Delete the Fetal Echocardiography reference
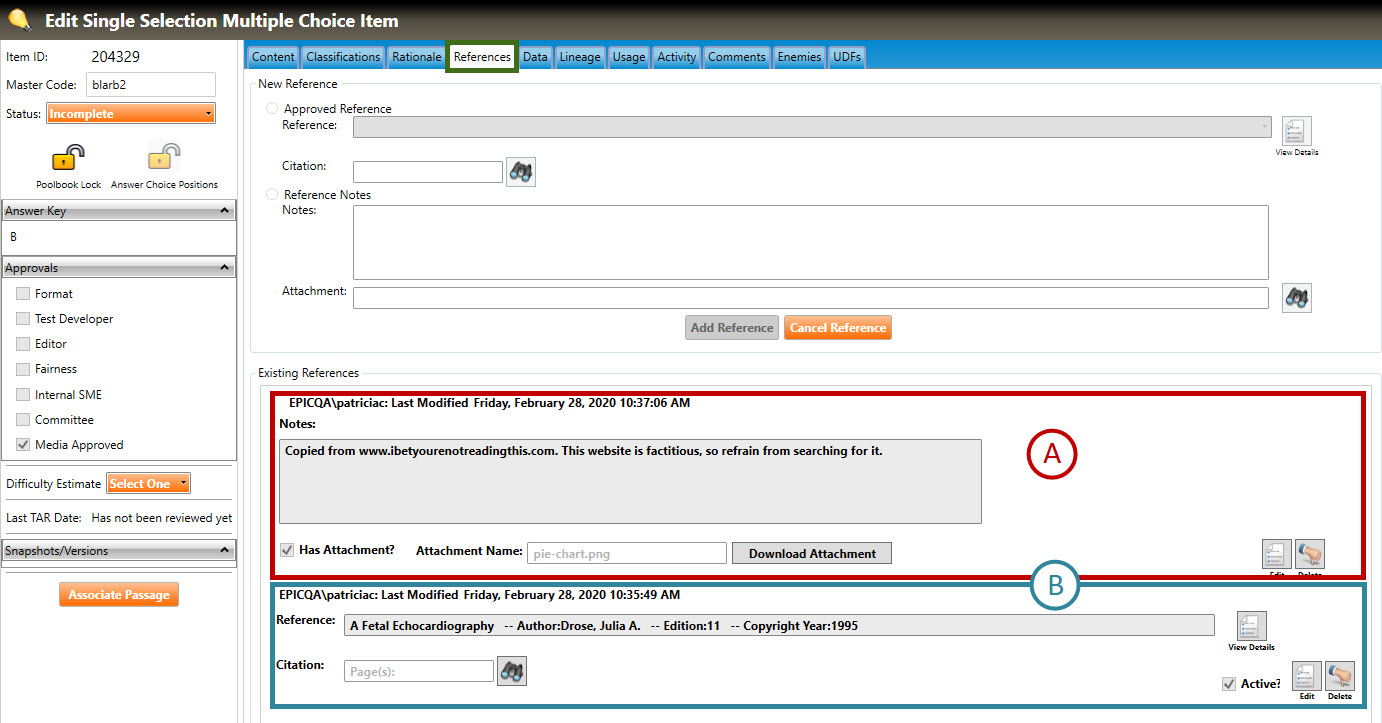The height and width of the screenshot is (723, 1382). click(1339, 675)
